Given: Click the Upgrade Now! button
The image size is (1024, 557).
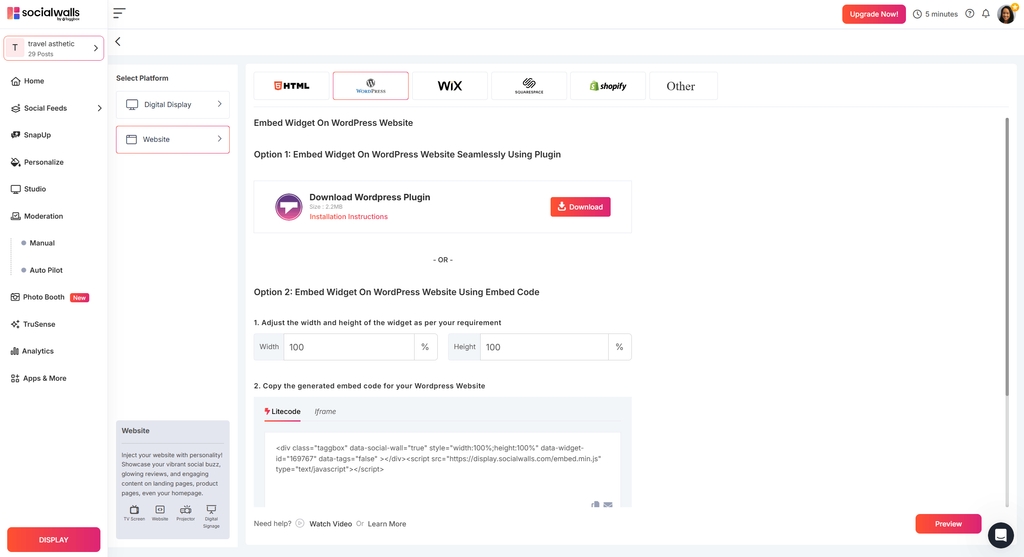Looking at the screenshot, I should 874,14.
